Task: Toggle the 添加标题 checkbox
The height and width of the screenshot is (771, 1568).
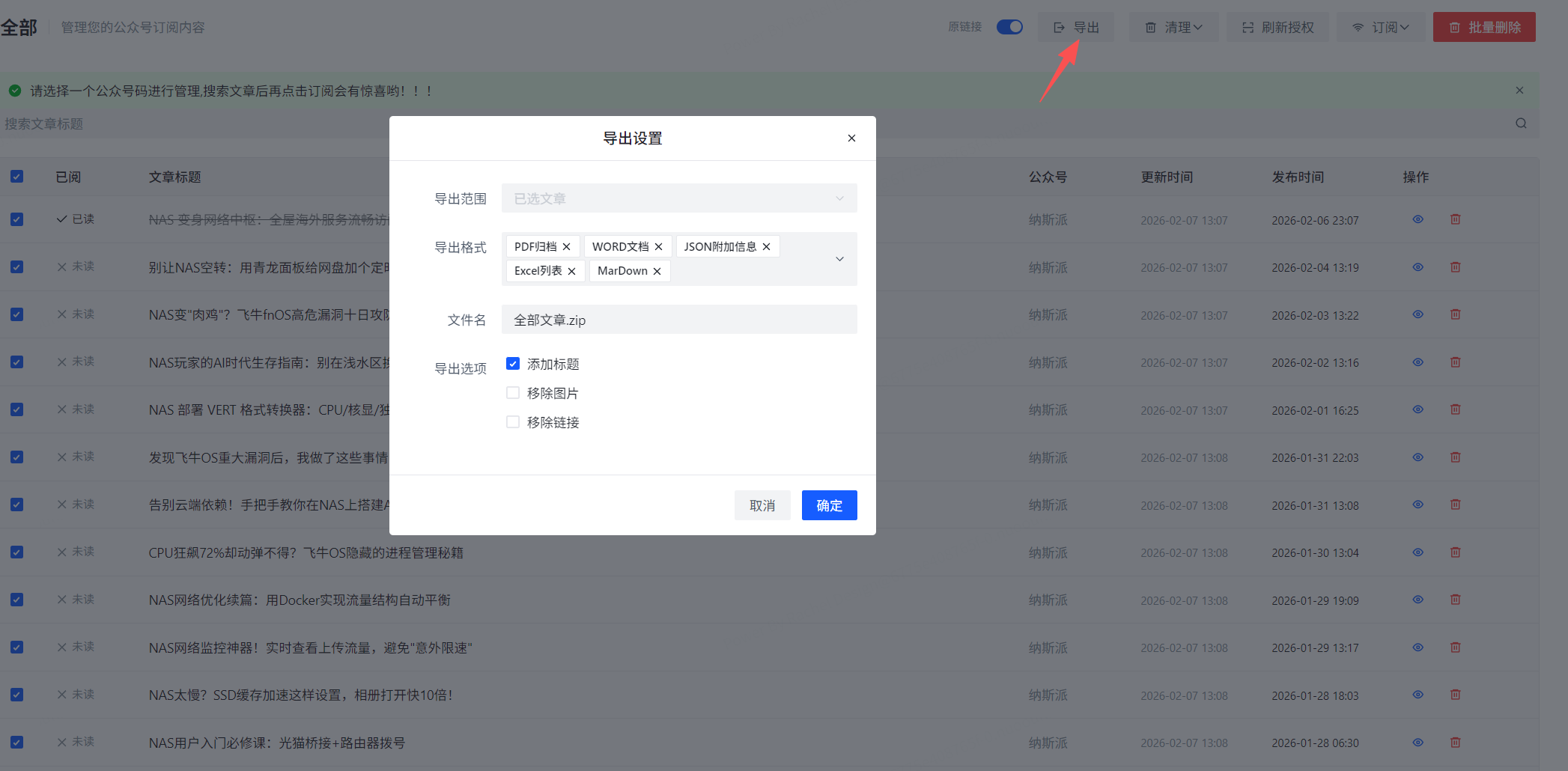Action: pos(513,364)
